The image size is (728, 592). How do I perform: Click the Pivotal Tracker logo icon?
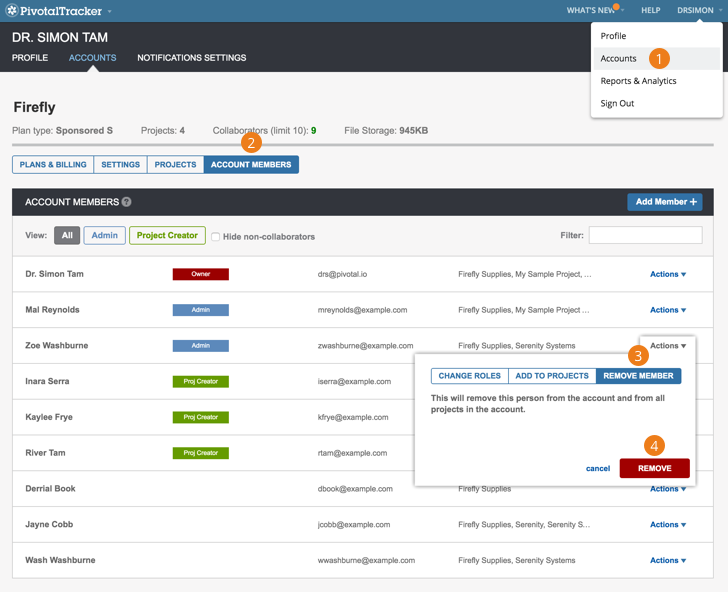[12, 11]
